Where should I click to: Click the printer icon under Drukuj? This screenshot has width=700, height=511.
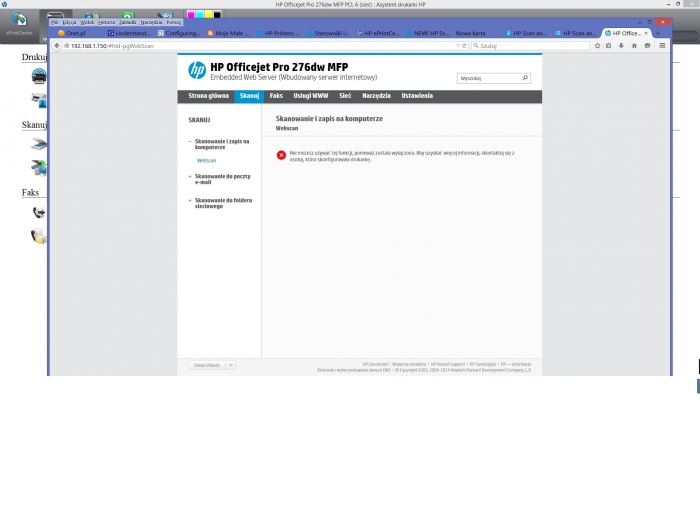point(39,76)
